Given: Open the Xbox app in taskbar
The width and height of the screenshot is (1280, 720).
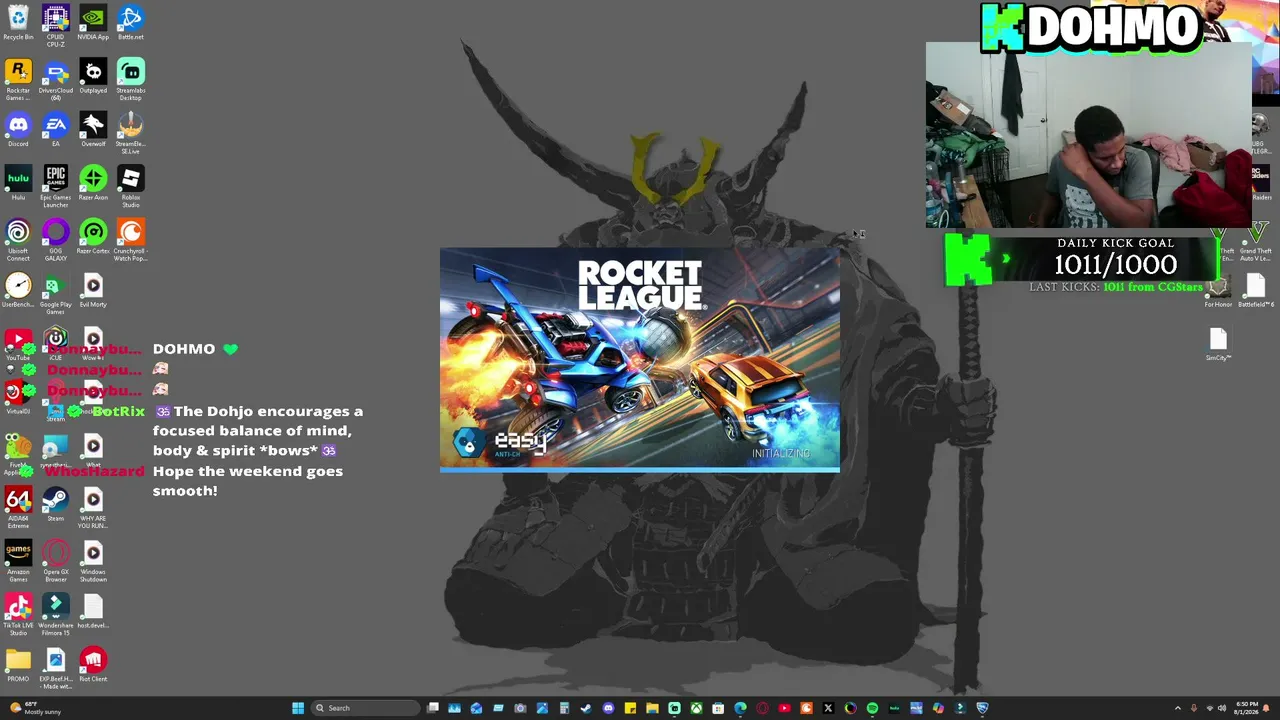Looking at the screenshot, I should coord(696,708).
